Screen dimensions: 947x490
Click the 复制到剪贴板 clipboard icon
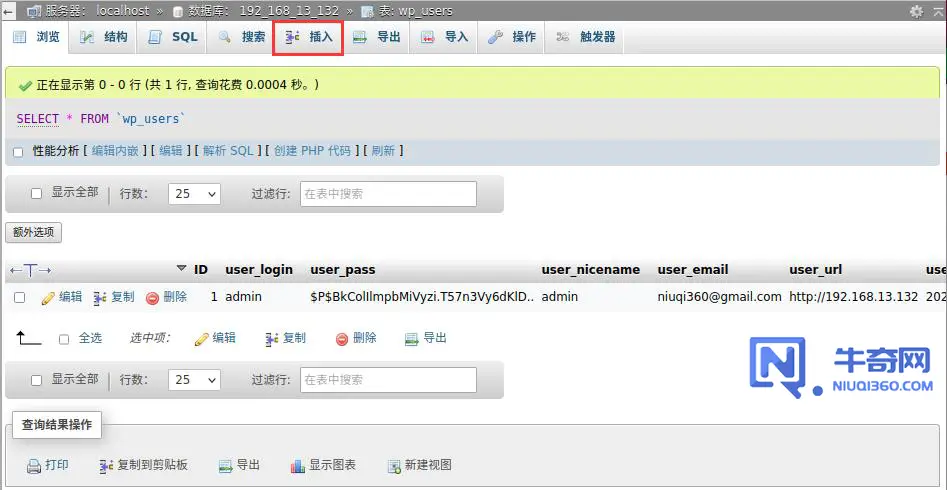[107, 466]
